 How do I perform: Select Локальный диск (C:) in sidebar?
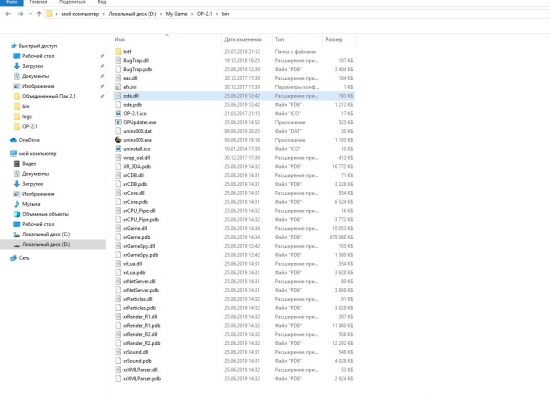point(46,234)
